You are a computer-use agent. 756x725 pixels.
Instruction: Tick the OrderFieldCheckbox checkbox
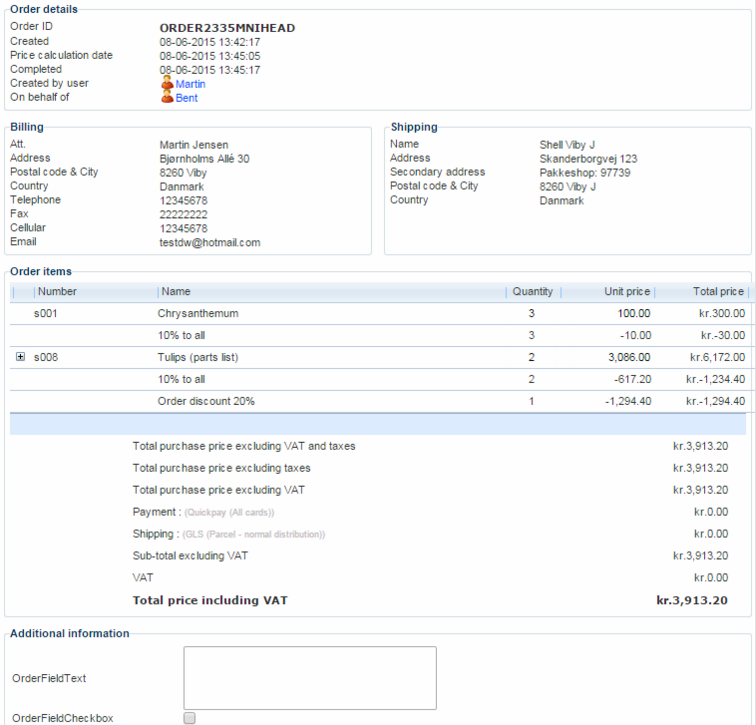190,718
